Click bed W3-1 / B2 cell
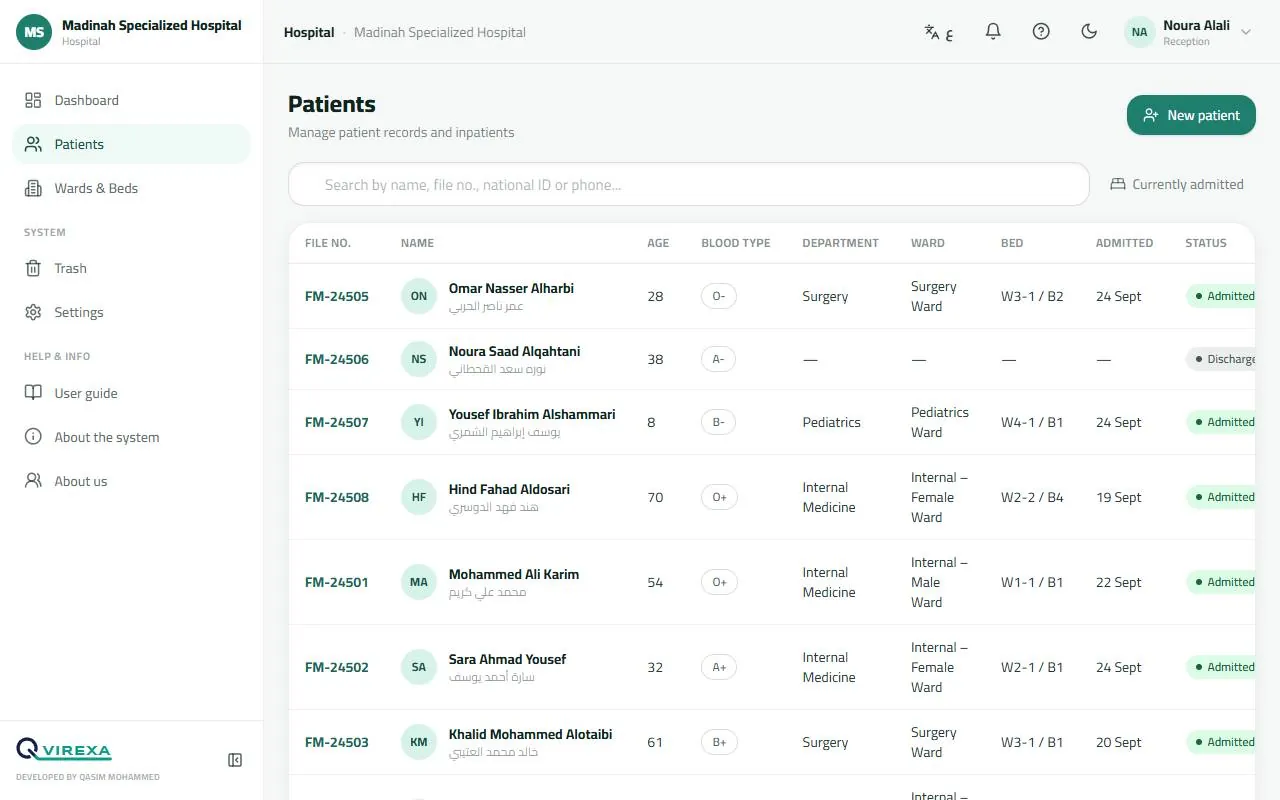The image size is (1280, 800). [1032, 296]
